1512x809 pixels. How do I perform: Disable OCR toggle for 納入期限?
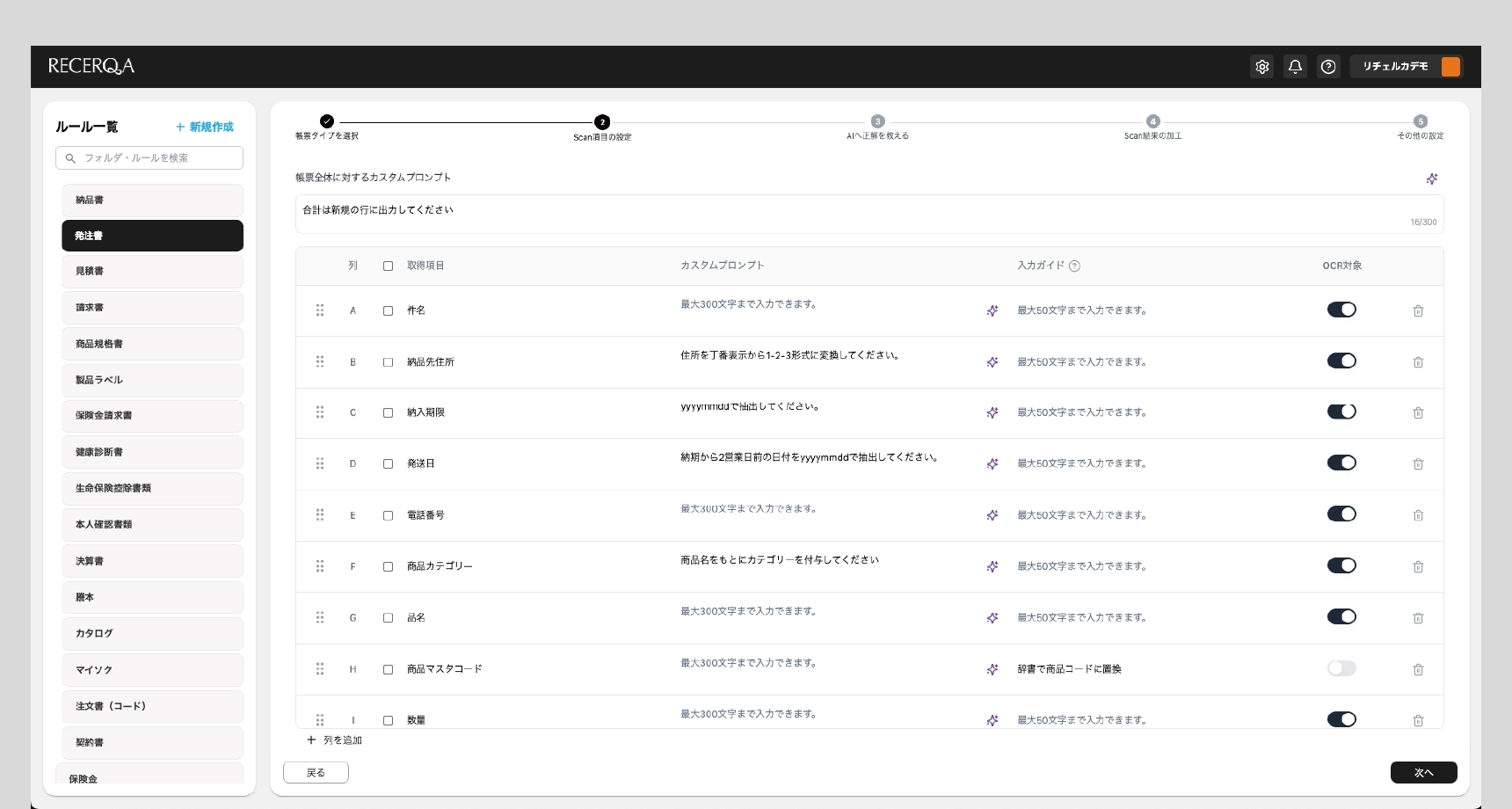[1341, 412]
